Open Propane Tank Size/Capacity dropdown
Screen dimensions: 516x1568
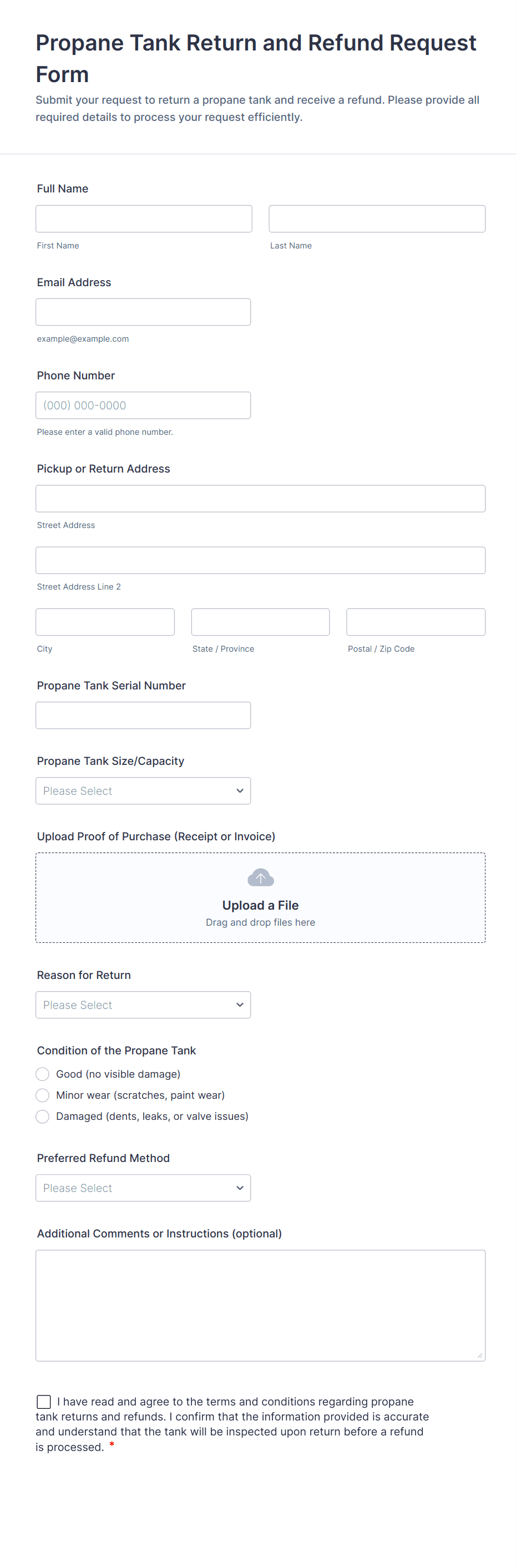point(143,791)
